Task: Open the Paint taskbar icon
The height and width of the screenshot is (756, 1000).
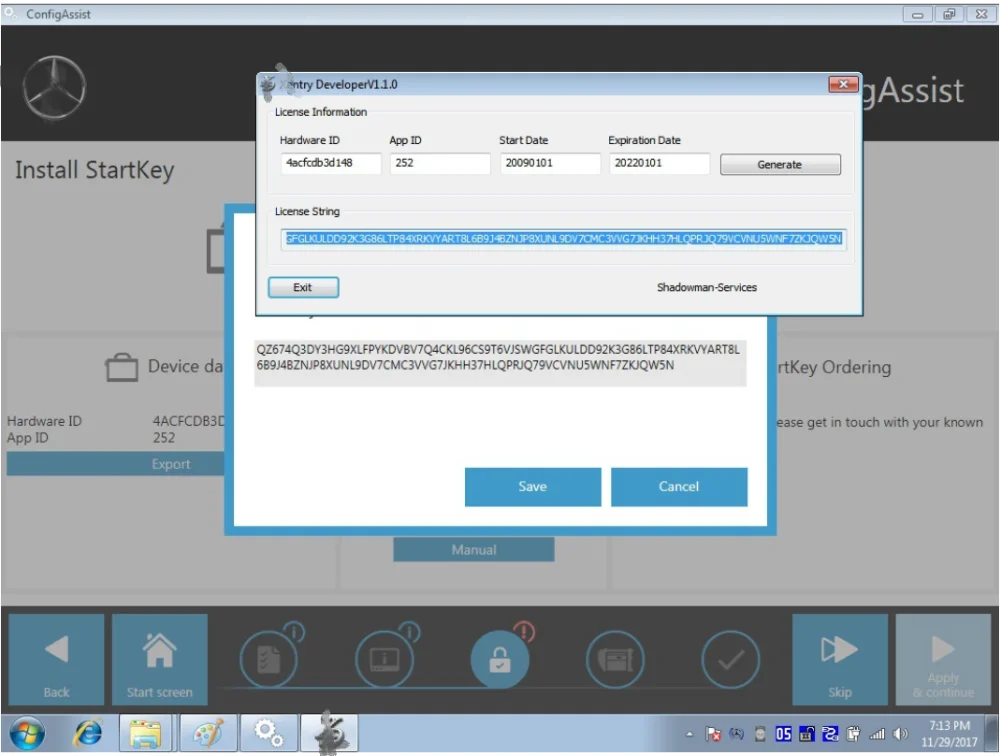Action: click(x=208, y=734)
